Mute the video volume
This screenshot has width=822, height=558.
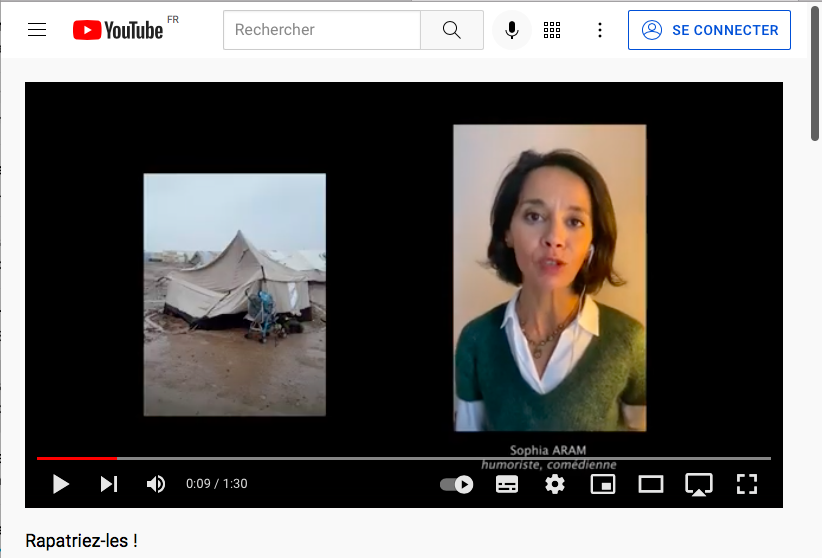coord(156,484)
